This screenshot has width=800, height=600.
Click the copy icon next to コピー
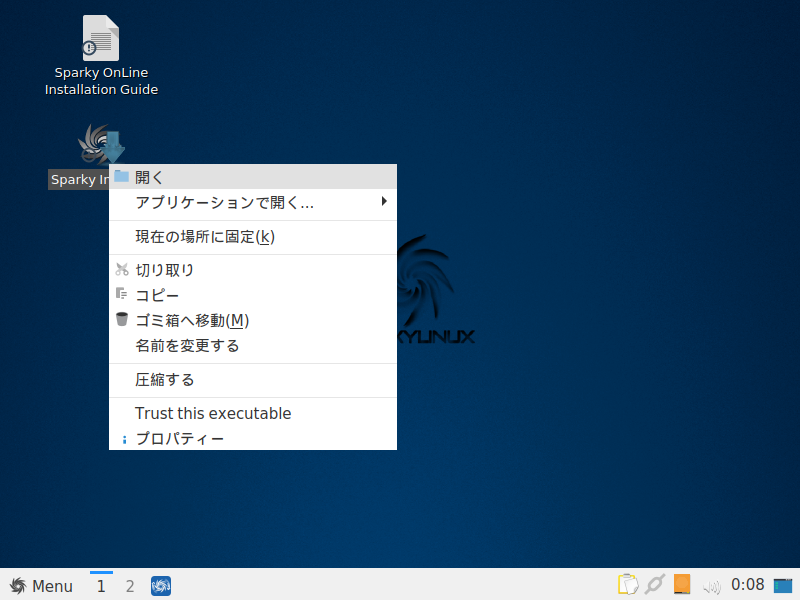(121, 293)
